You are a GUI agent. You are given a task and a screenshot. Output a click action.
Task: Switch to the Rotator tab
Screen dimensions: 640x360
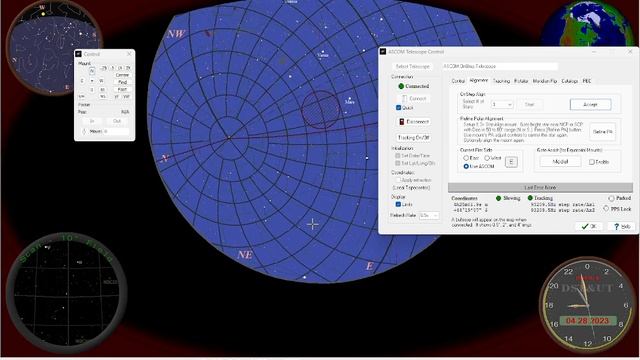pos(521,81)
